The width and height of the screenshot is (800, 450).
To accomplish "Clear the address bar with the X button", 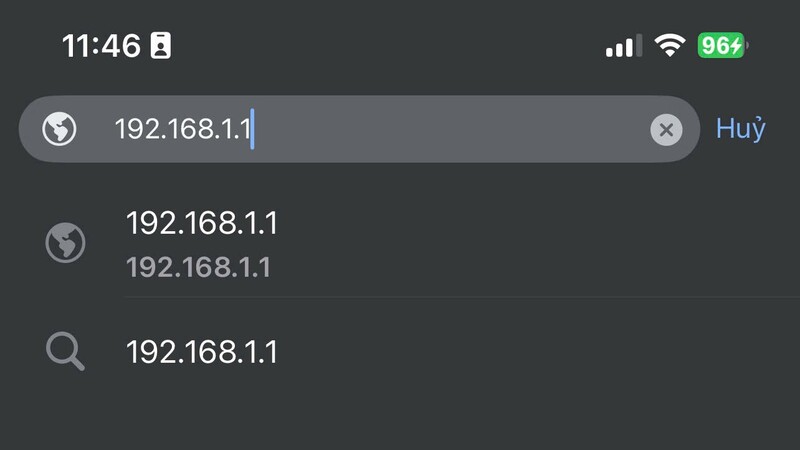I will pyautogui.click(x=666, y=130).
